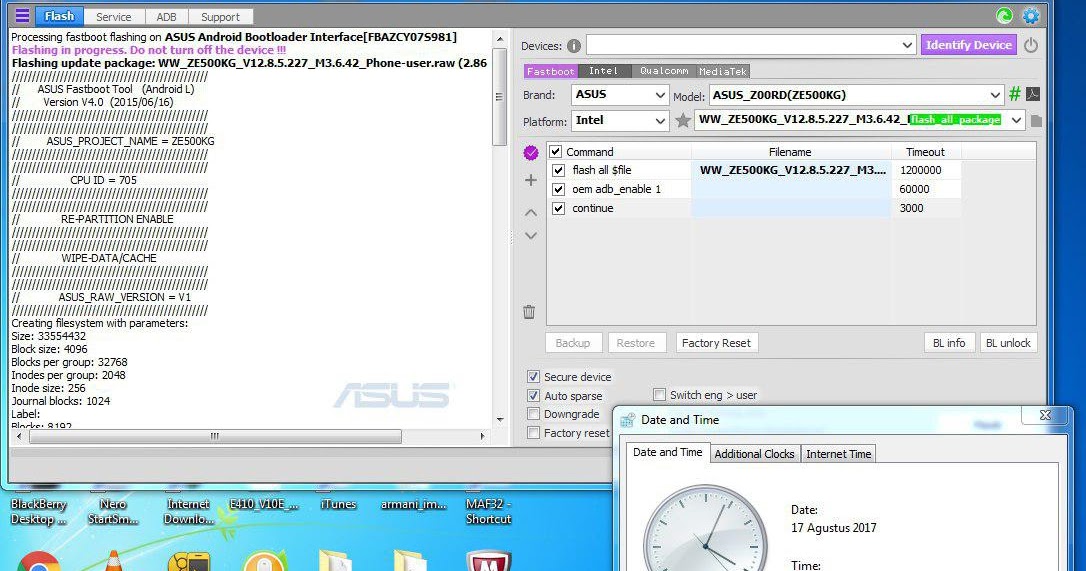Click the green hash icon

1015,94
